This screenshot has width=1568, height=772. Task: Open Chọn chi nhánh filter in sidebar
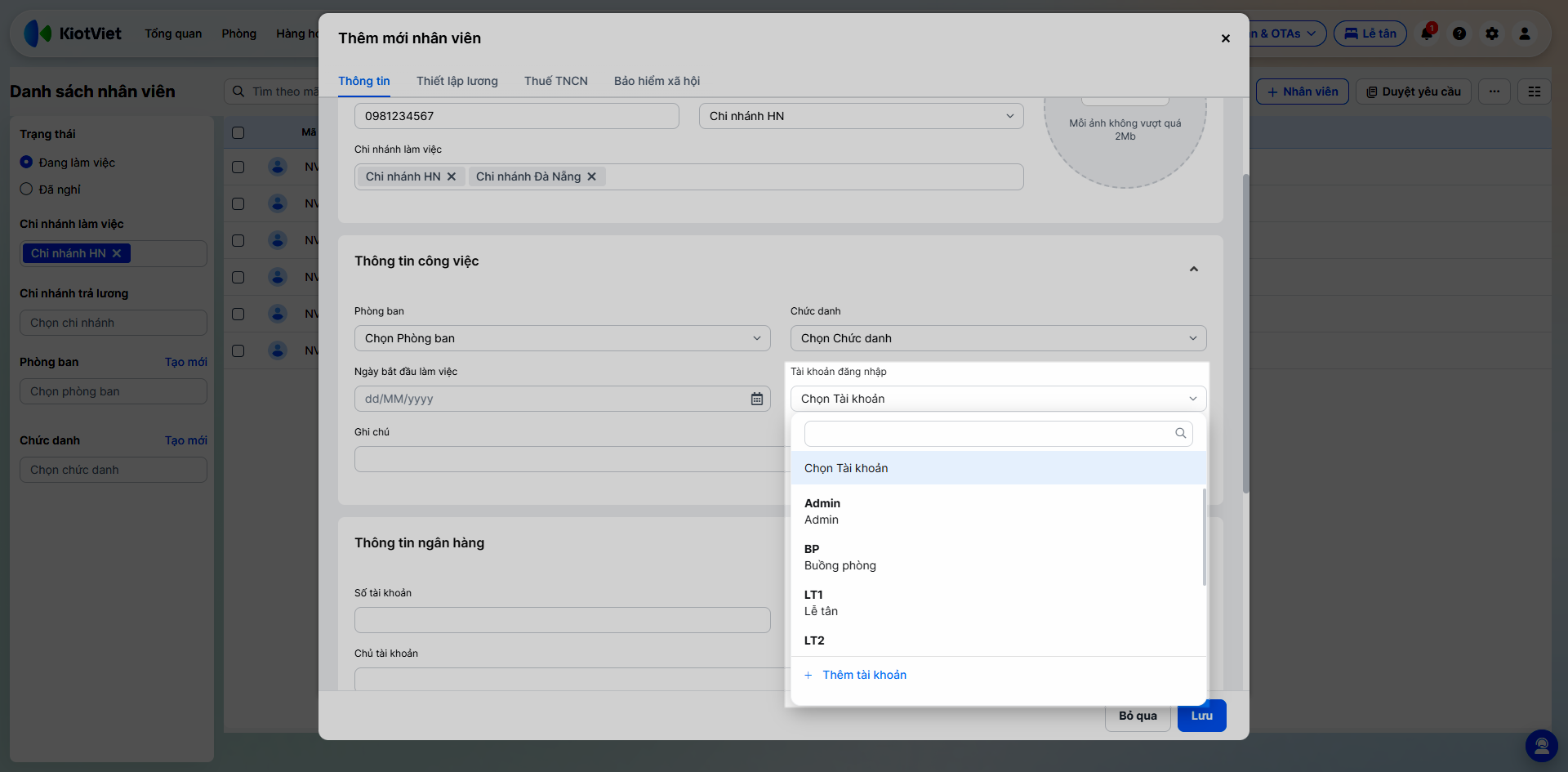tap(114, 323)
